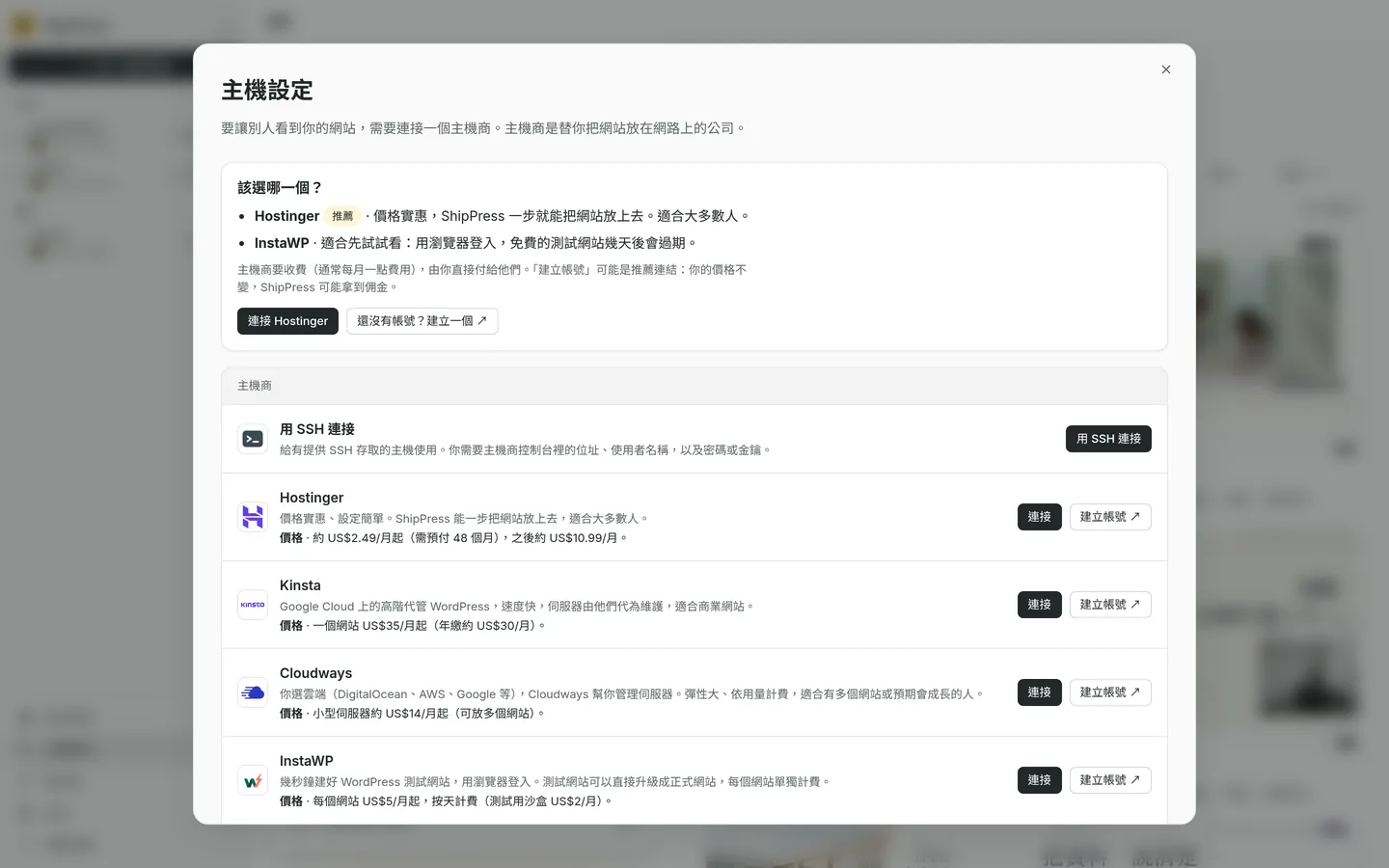
Task: Click 建立帳號 in the InstaWP row
Action: click(1110, 780)
